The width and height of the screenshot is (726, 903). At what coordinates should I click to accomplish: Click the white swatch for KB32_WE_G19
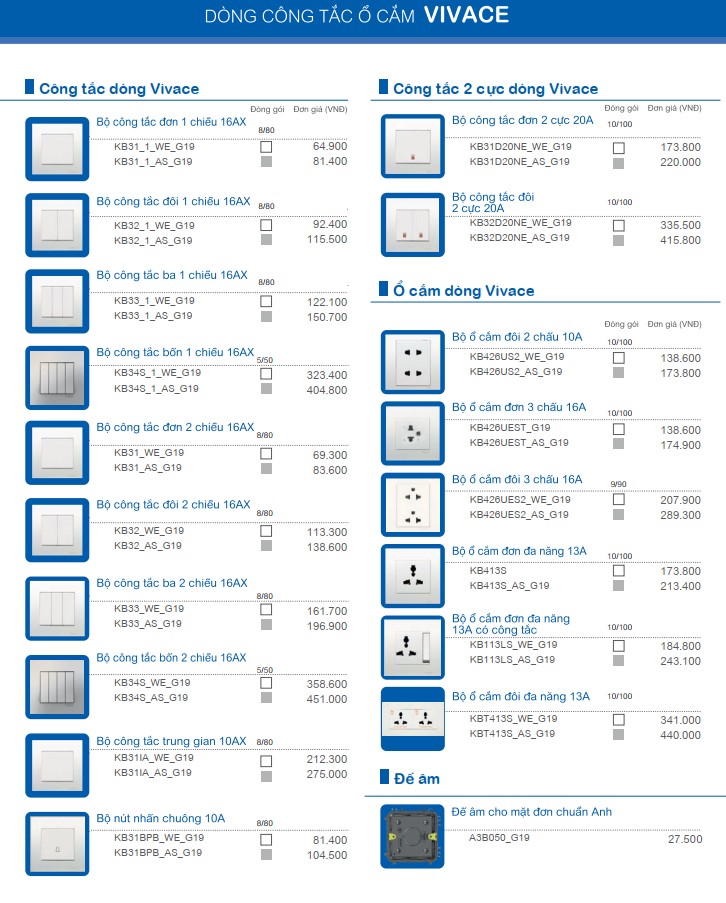266,530
